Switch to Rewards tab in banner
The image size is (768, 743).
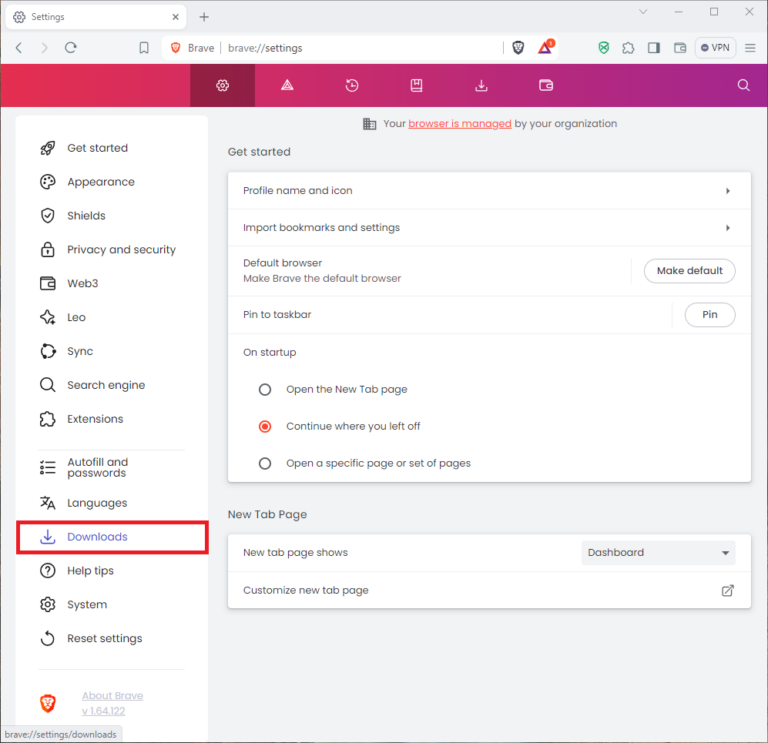(x=287, y=85)
